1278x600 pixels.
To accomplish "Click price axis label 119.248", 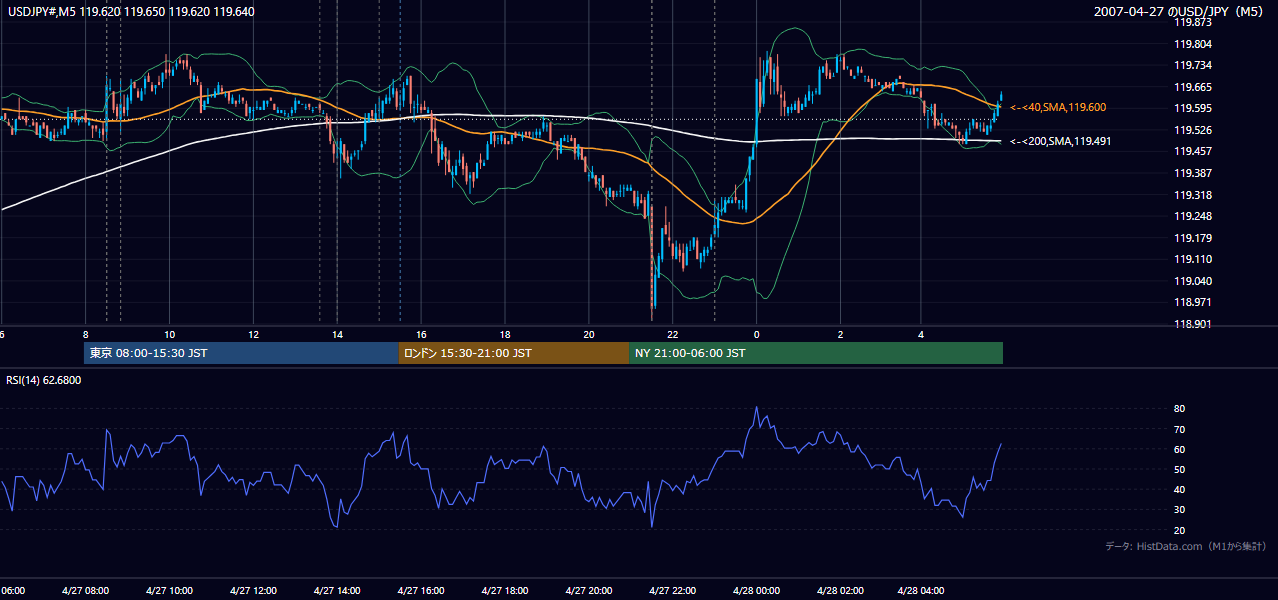I will (1193, 216).
